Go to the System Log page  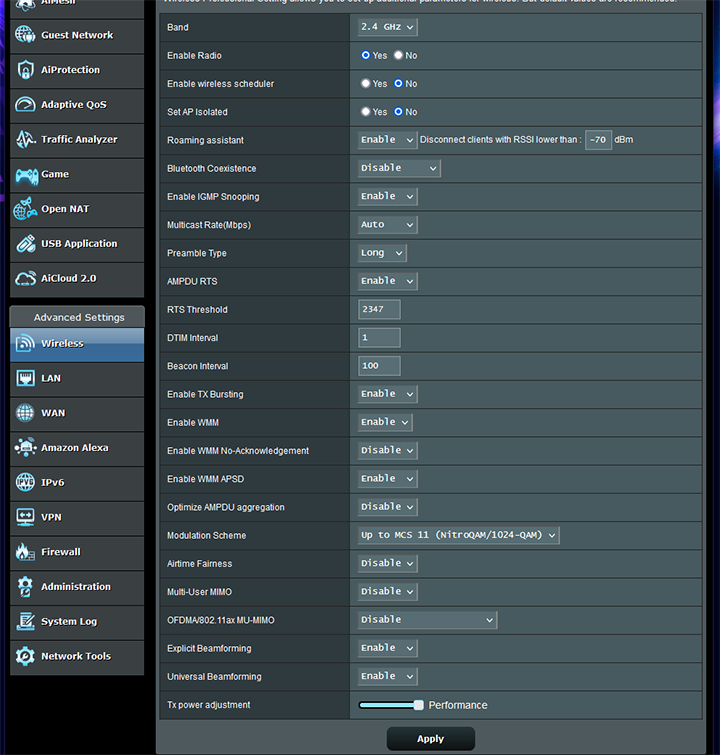[x=69, y=622]
